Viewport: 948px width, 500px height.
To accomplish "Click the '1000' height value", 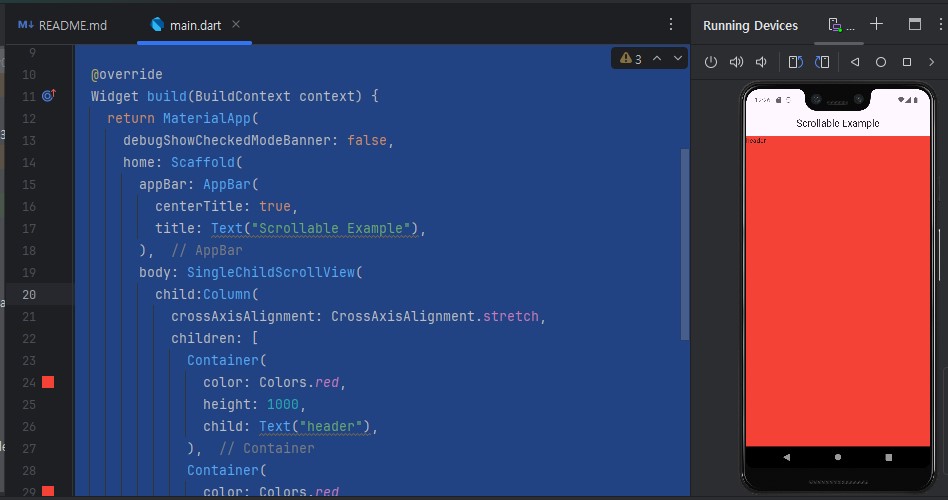I will (x=283, y=404).
